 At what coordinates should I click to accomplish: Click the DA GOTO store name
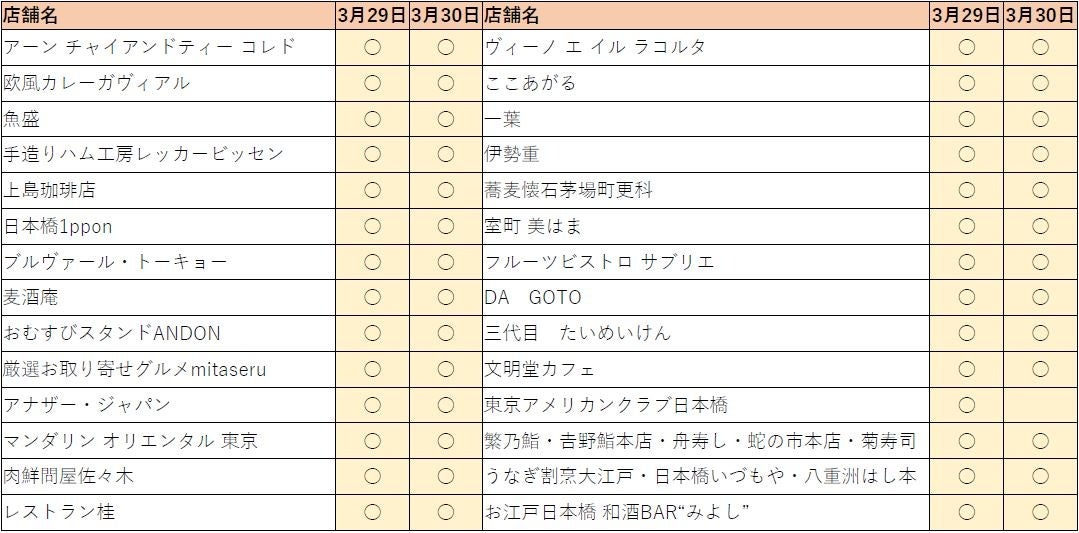point(533,297)
